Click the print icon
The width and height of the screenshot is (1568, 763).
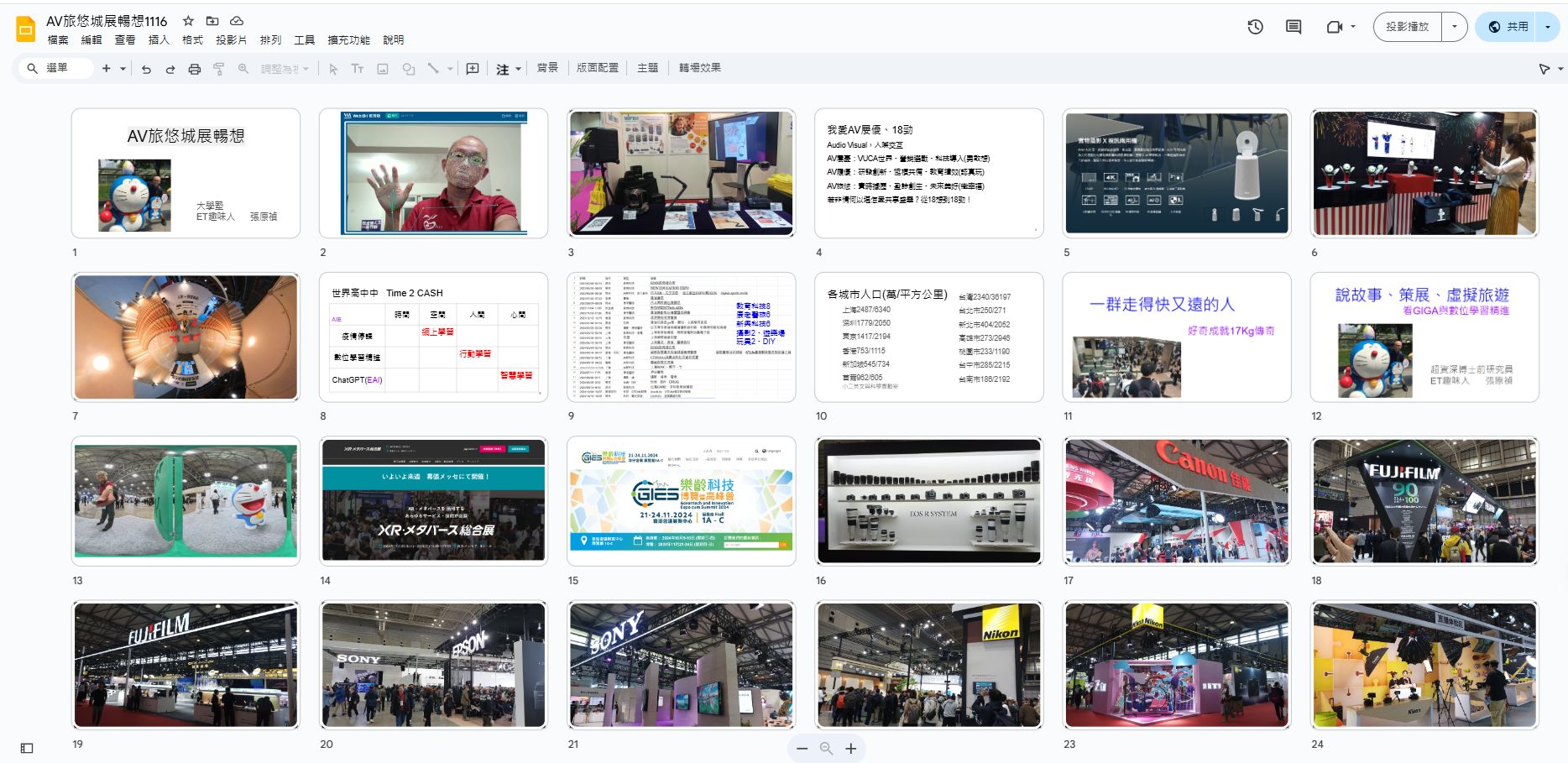click(x=195, y=69)
